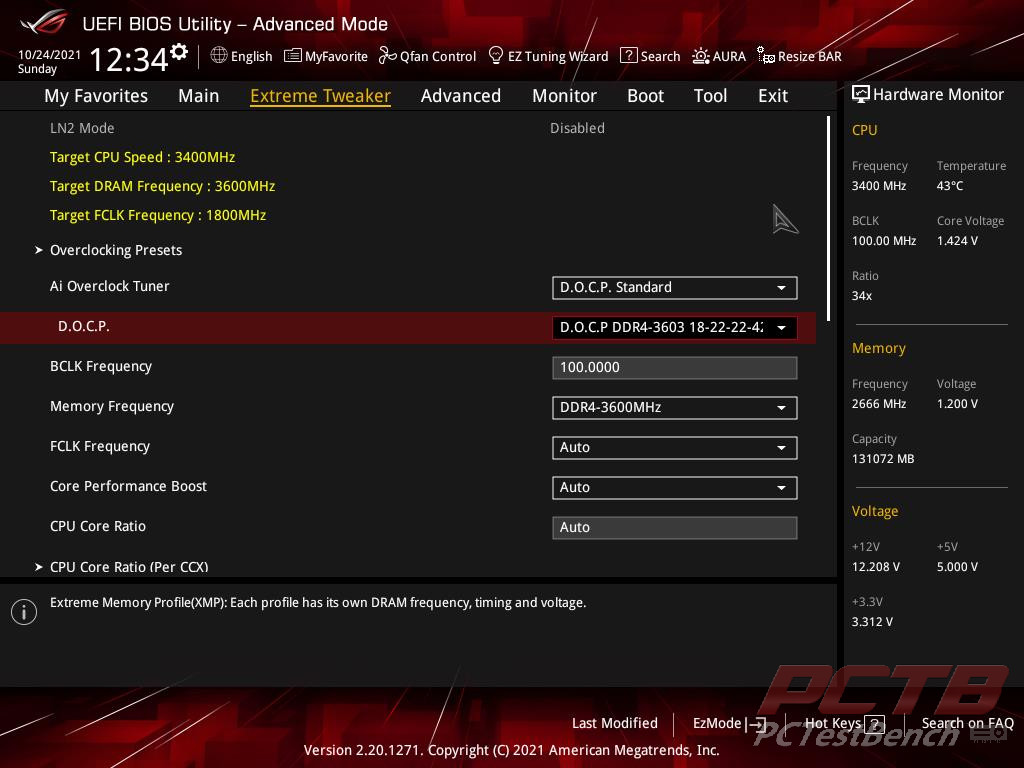Click Target DRAM Frequency : 3600MHz text
This screenshot has width=1024, height=768.
(163, 186)
